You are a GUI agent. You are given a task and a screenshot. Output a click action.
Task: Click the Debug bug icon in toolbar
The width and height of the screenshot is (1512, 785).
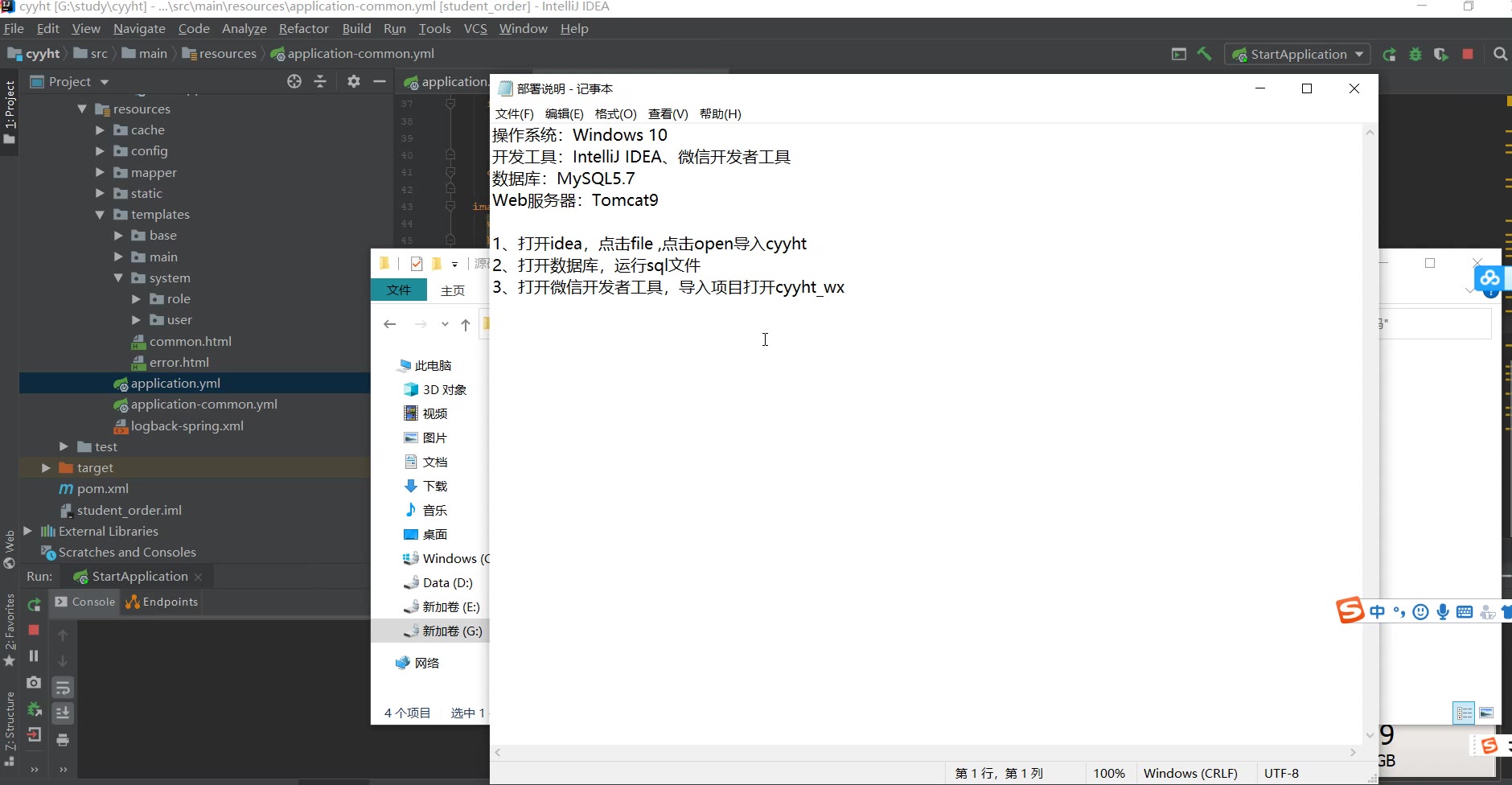click(1415, 55)
